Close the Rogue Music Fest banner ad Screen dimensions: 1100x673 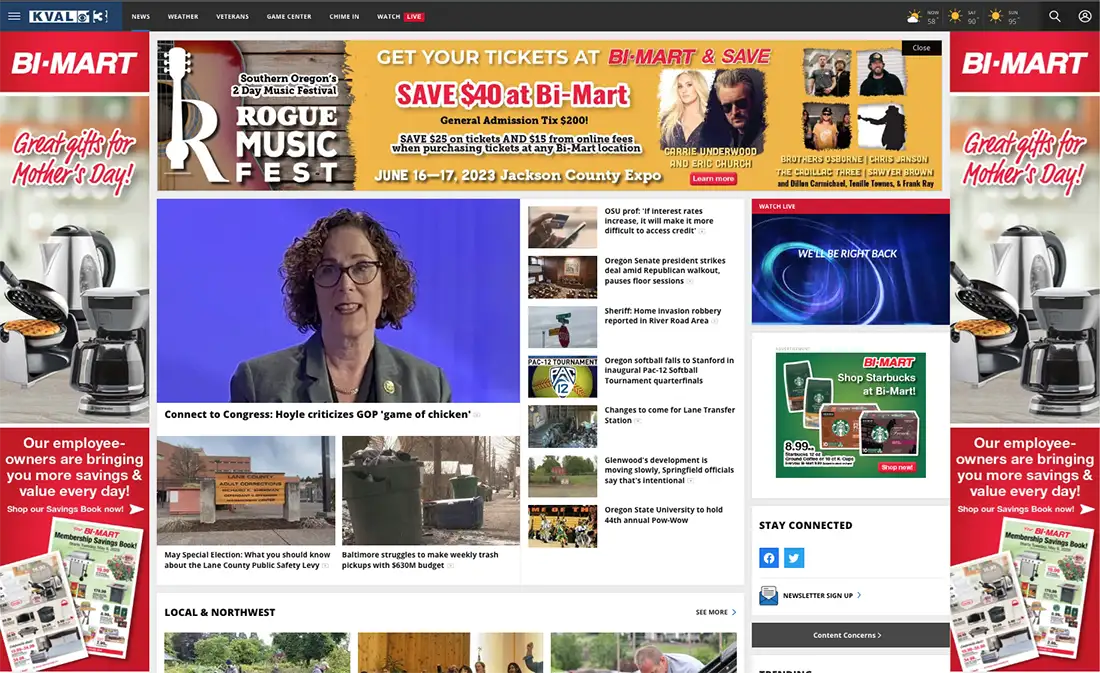click(921, 48)
